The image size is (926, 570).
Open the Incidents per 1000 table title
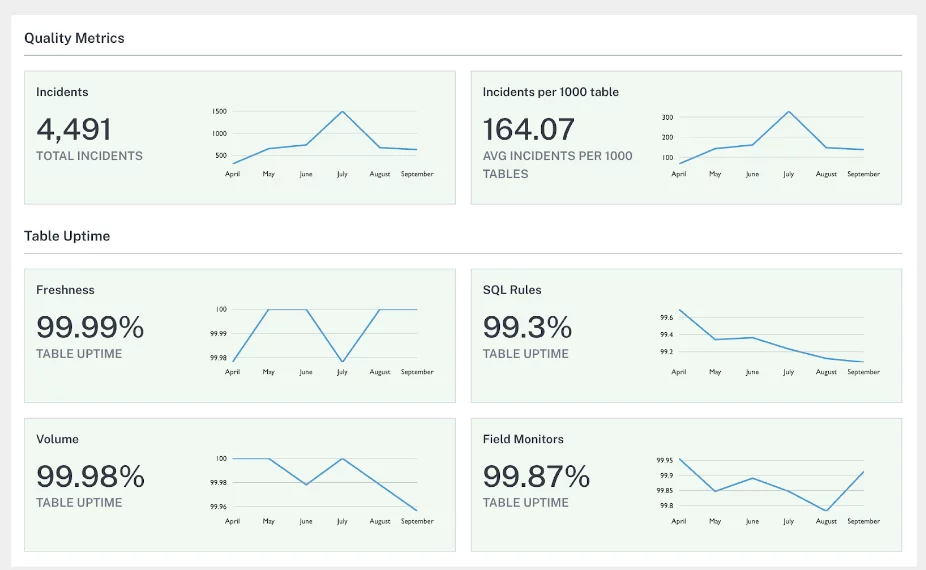550,92
